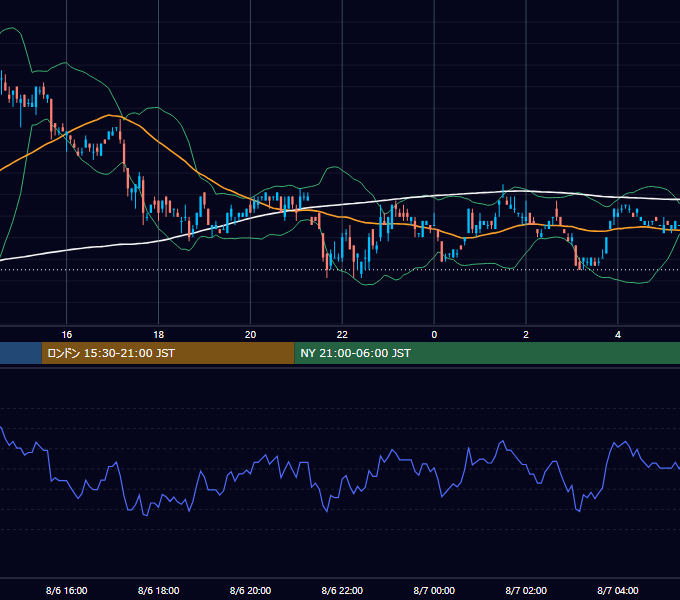Click the 16 hour label on price chart axis
Image resolution: width=680 pixels, height=600 pixels.
click(66, 335)
